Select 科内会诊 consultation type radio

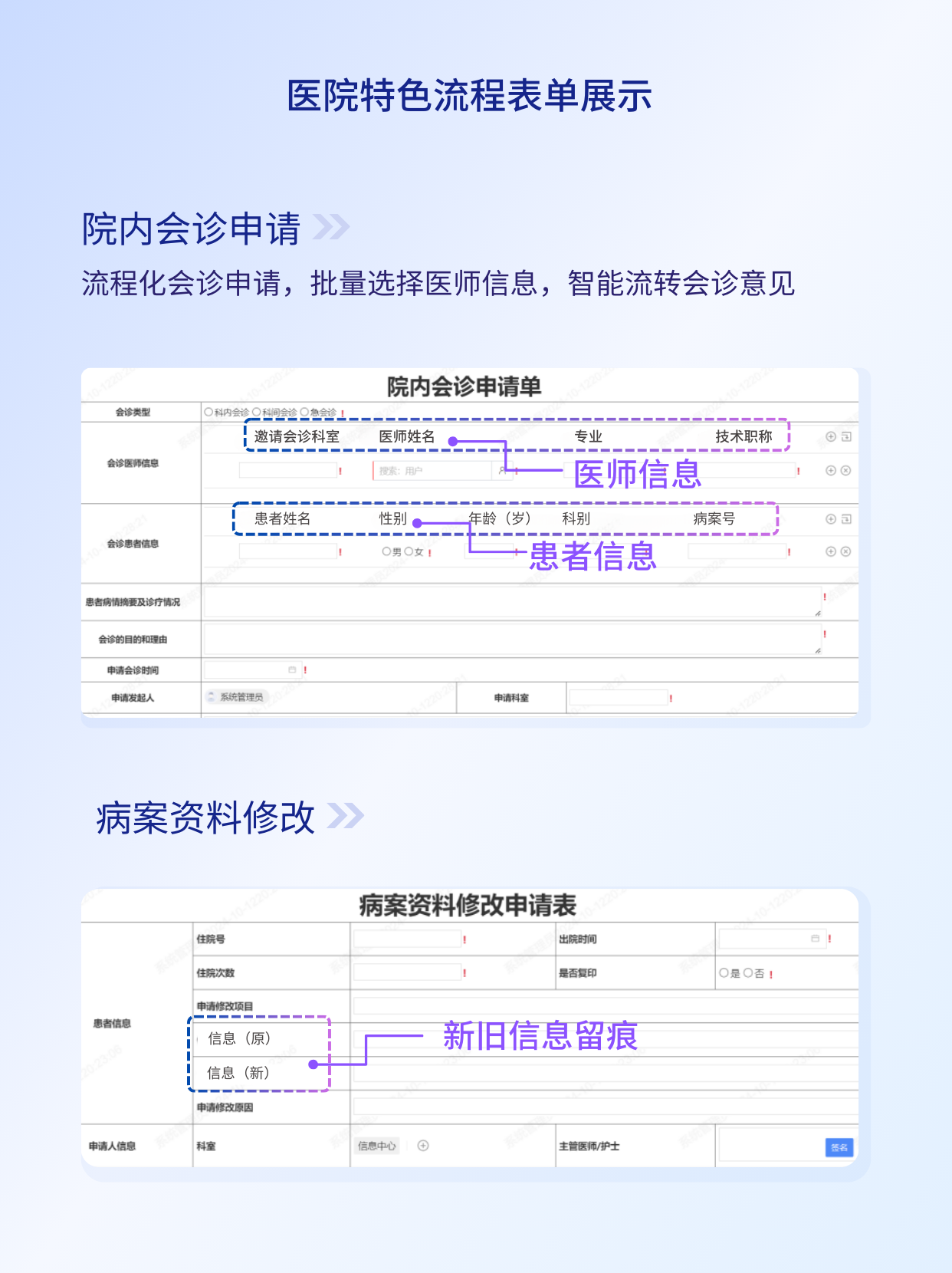click(x=208, y=412)
